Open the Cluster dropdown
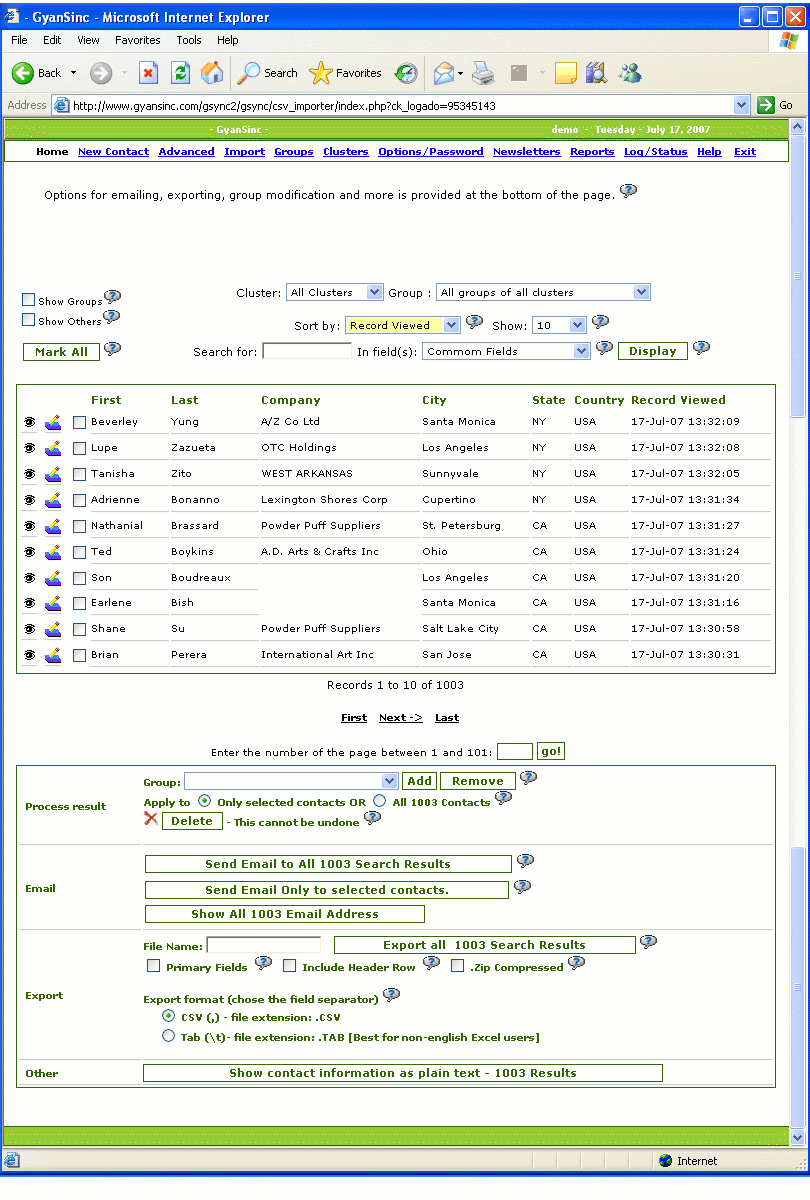Image resolution: width=810 pixels, height=1200 pixels. click(x=334, y=293)
